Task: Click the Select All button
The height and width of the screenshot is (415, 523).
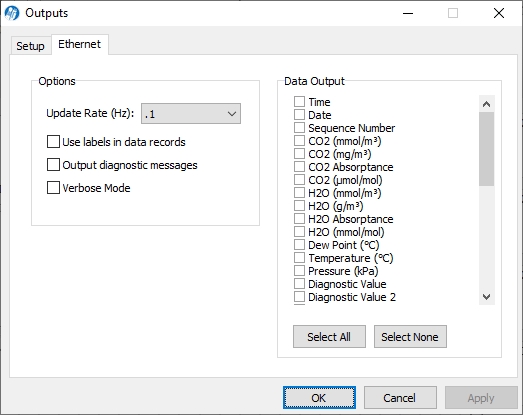Action: tap(329, 337)
